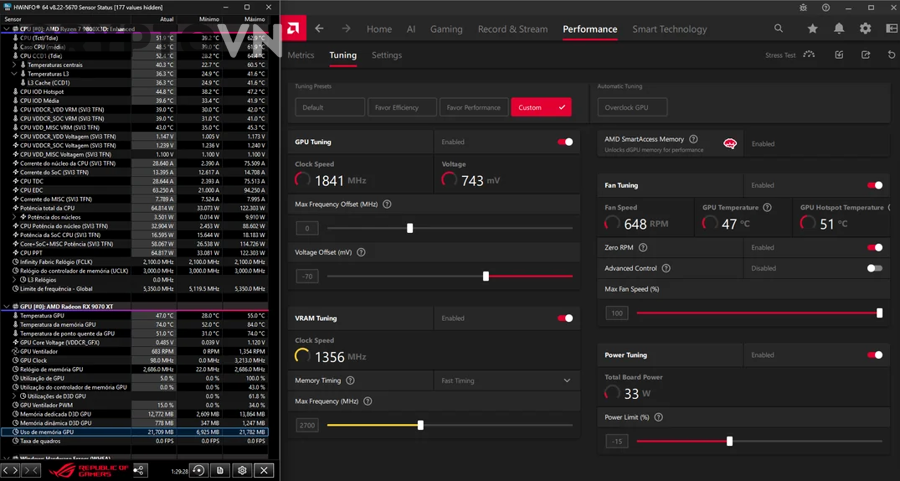Screen dimensions: 900x481
Task: Open the search magnifier icon
Action: click(778, 28)
